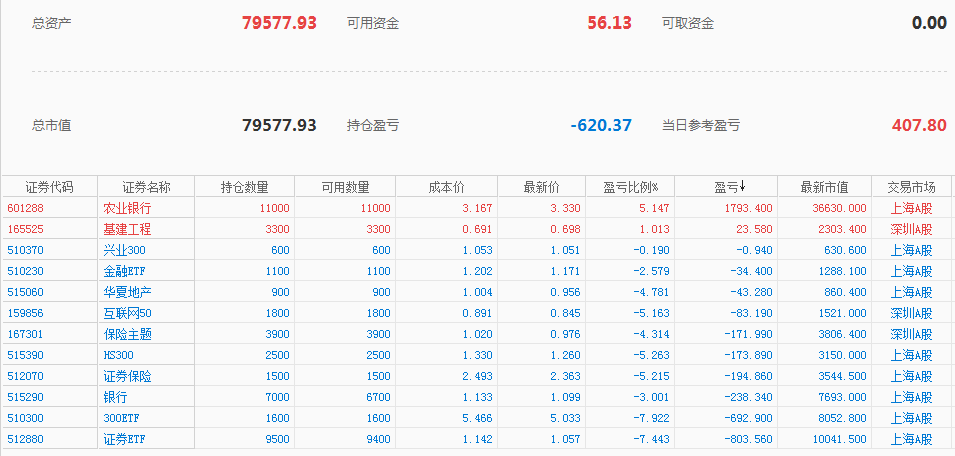Click the 当日参考盈亏 label

tap(702, 125)
